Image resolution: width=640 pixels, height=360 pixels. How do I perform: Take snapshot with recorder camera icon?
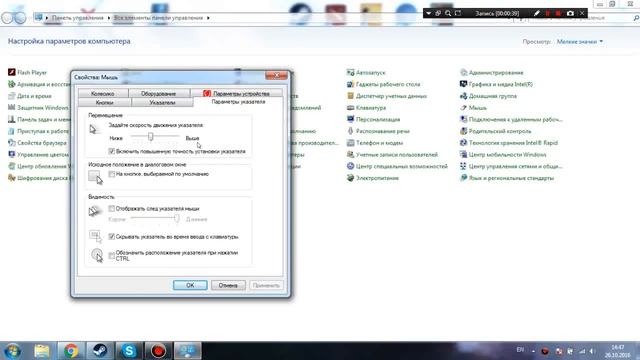(x=570, y=13)
